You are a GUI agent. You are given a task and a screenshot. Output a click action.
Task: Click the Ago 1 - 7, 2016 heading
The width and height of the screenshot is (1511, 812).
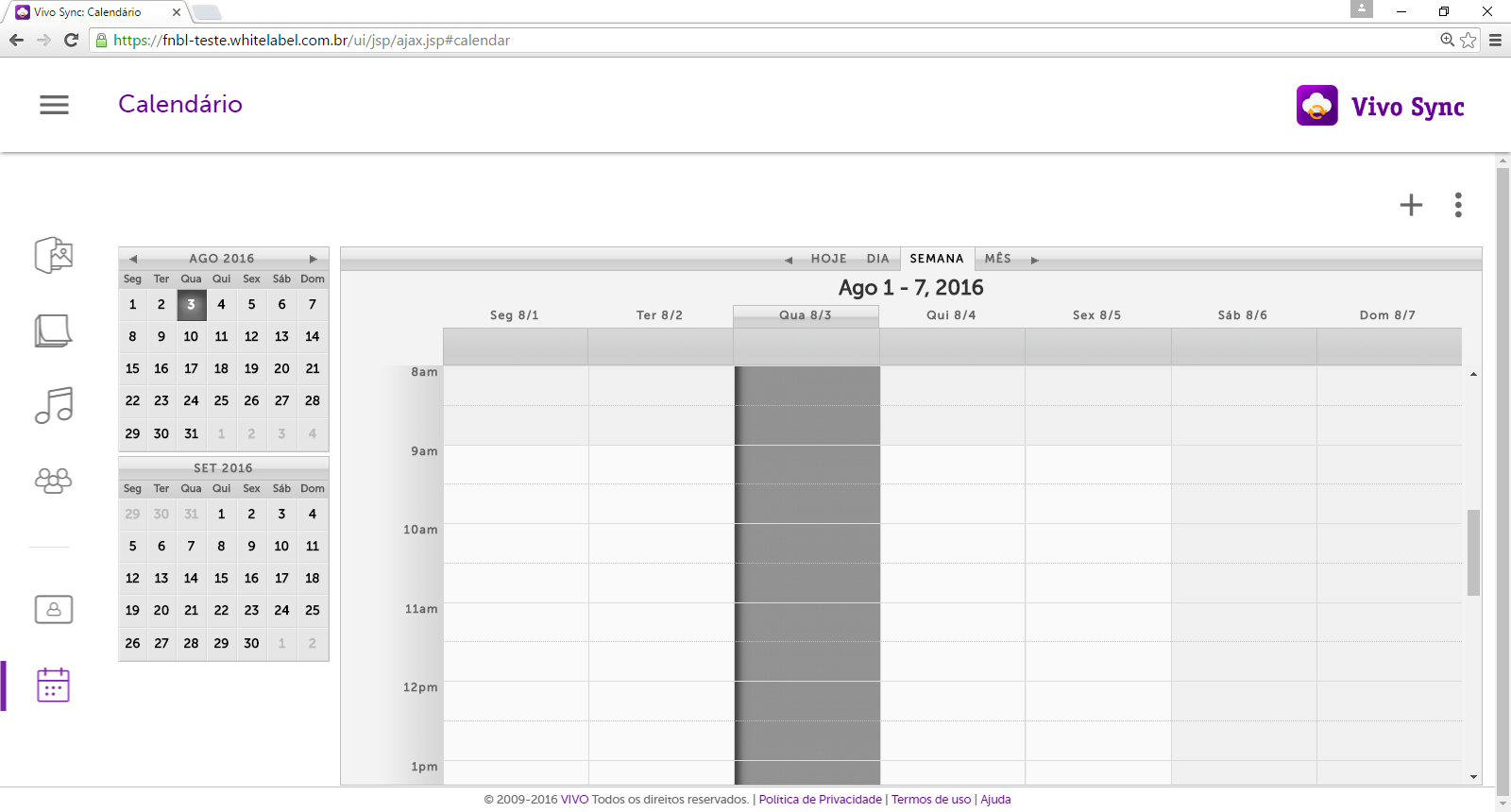(911, 288)
